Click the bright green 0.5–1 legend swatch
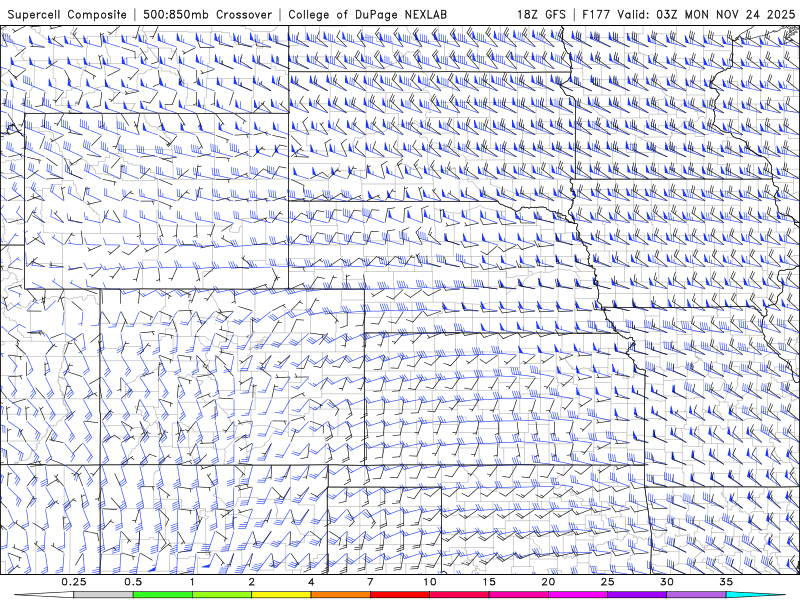 [x=163, y=595]
